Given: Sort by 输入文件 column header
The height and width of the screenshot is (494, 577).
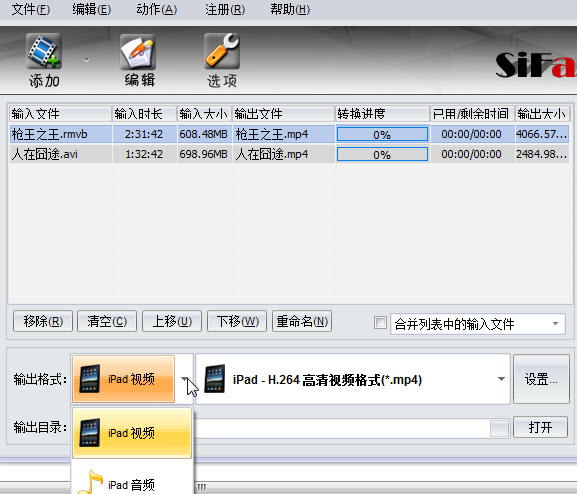Looking at the screenshot, I should point(60,114).
